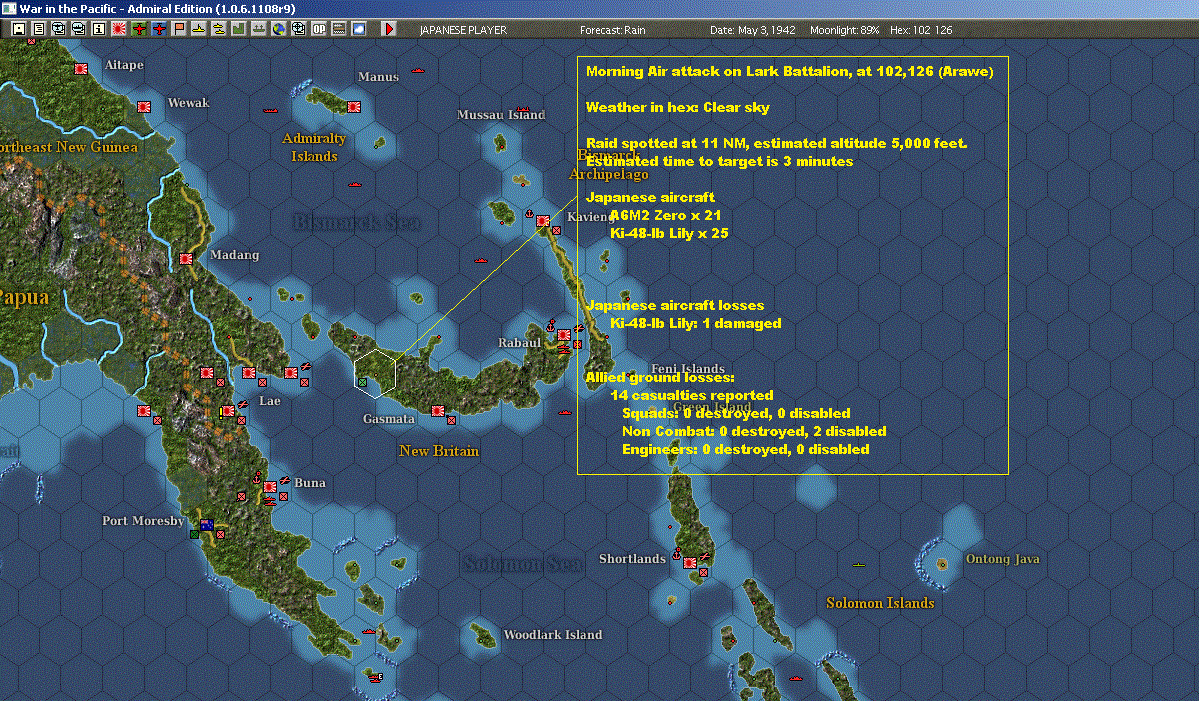This screenshot has height=701, width=1199.
Task: Click the information 'i' toolbar icon
Action: 99,29
